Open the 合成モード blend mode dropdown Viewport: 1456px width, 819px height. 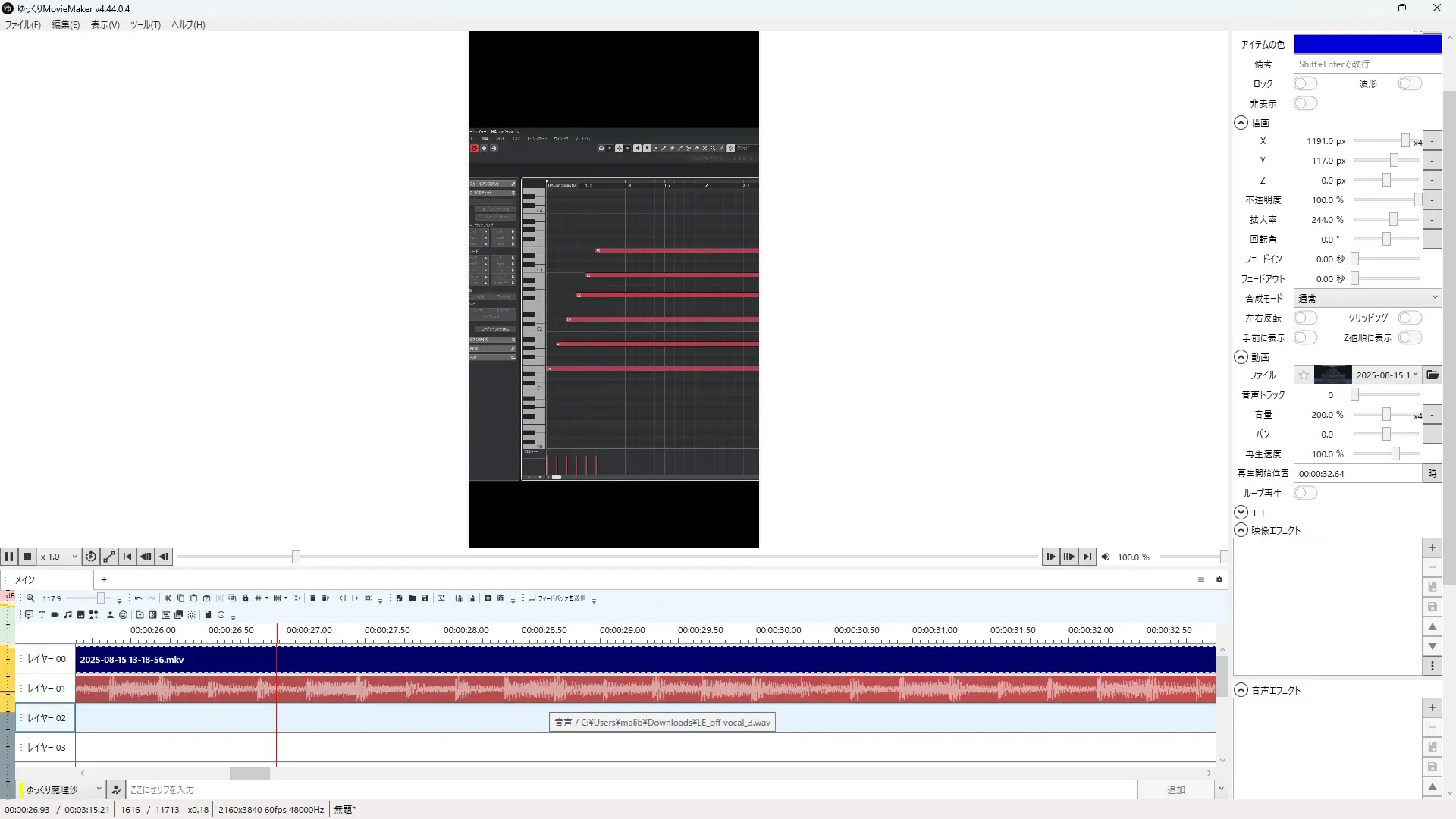1367,298
